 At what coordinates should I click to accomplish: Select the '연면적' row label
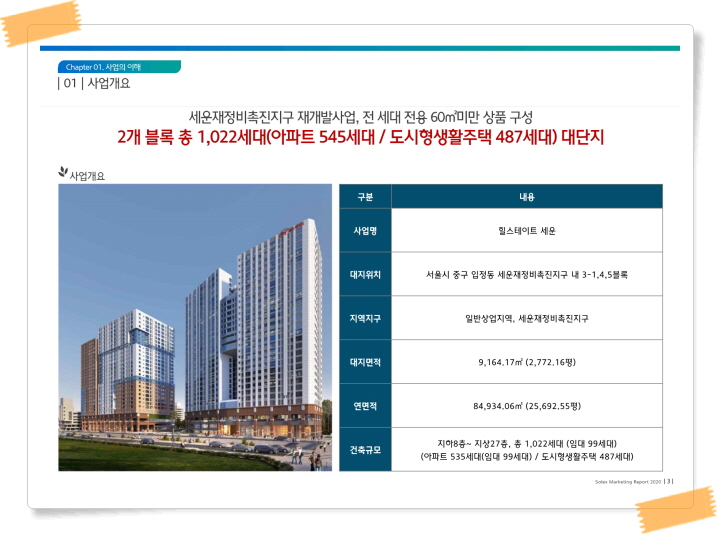click(365, 406)
